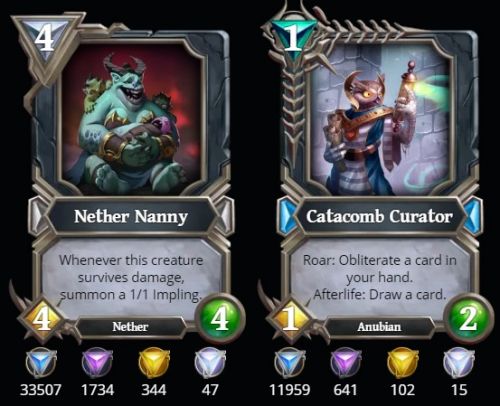The width and height of the screenshot is (500, 406).
Task: Click Nether Nanny's diamond quality gem icon
Action: click(210, 363)
